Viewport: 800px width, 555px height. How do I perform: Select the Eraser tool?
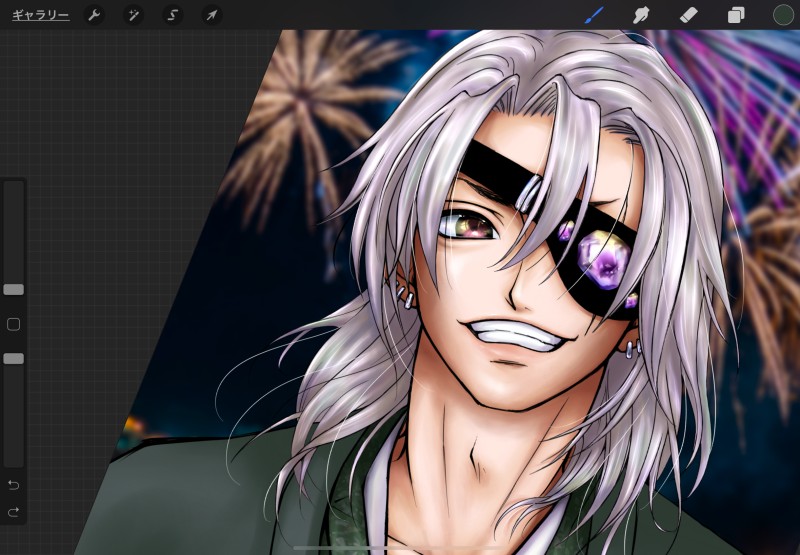pyautogui.click(x=688, y=15)
